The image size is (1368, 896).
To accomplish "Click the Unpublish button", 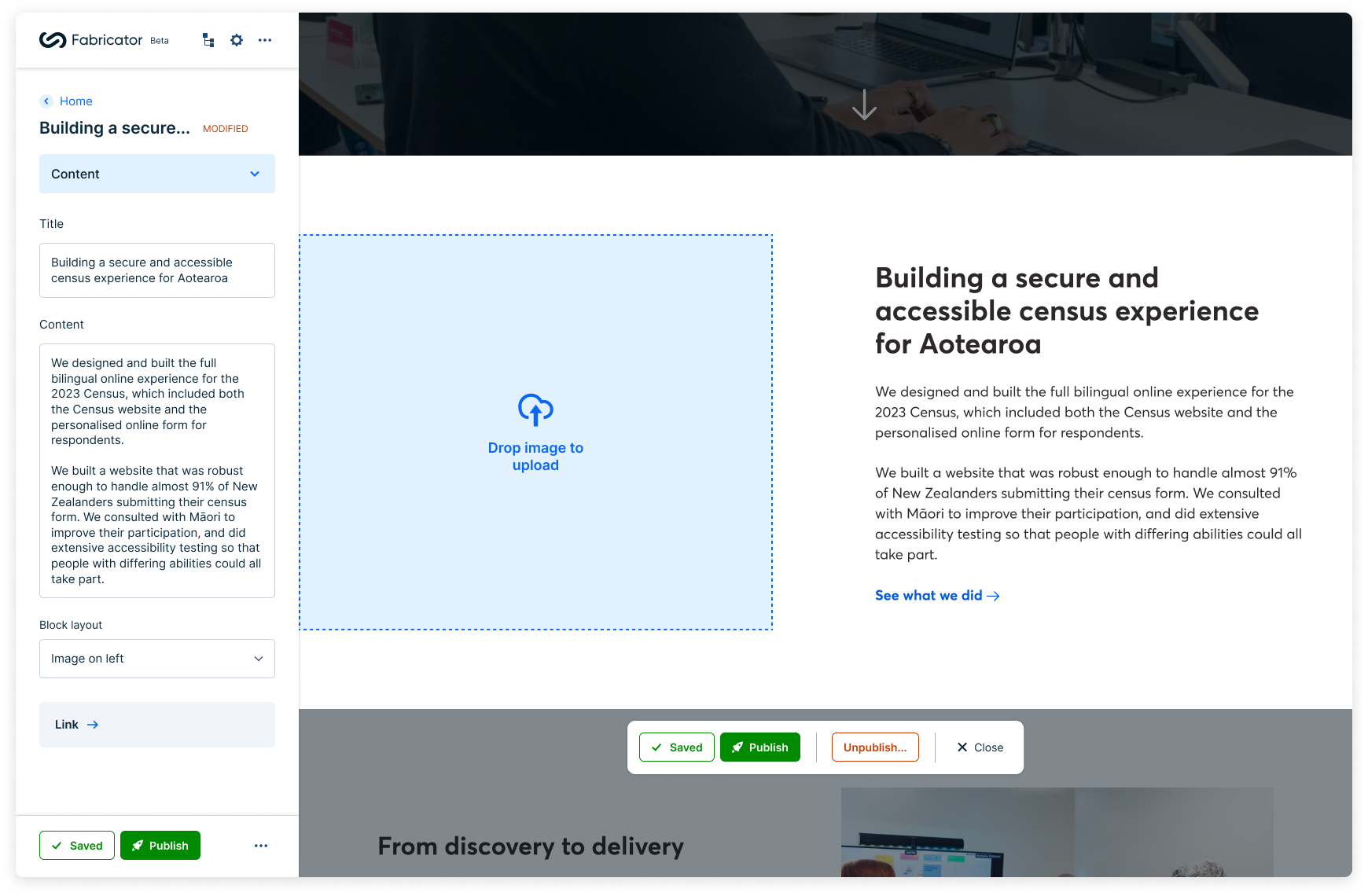I will [874, 747].
